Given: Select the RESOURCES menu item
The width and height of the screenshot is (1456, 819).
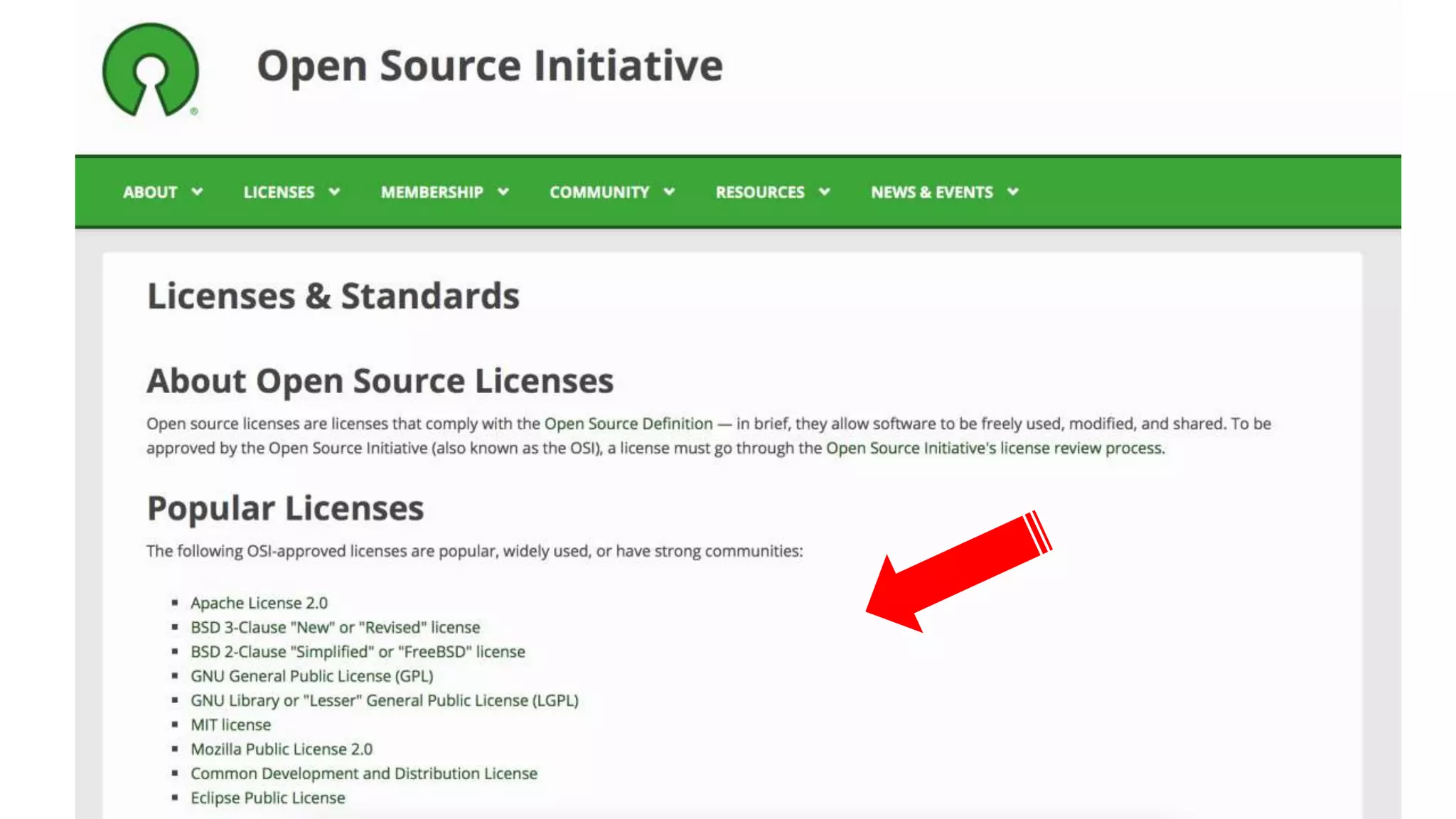Looking at the screenshot, I should pos(759,192).
